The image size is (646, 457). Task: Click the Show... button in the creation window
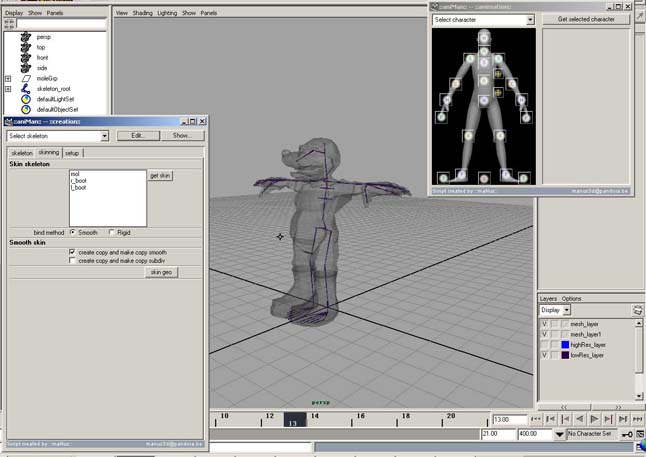coord(182,136)
